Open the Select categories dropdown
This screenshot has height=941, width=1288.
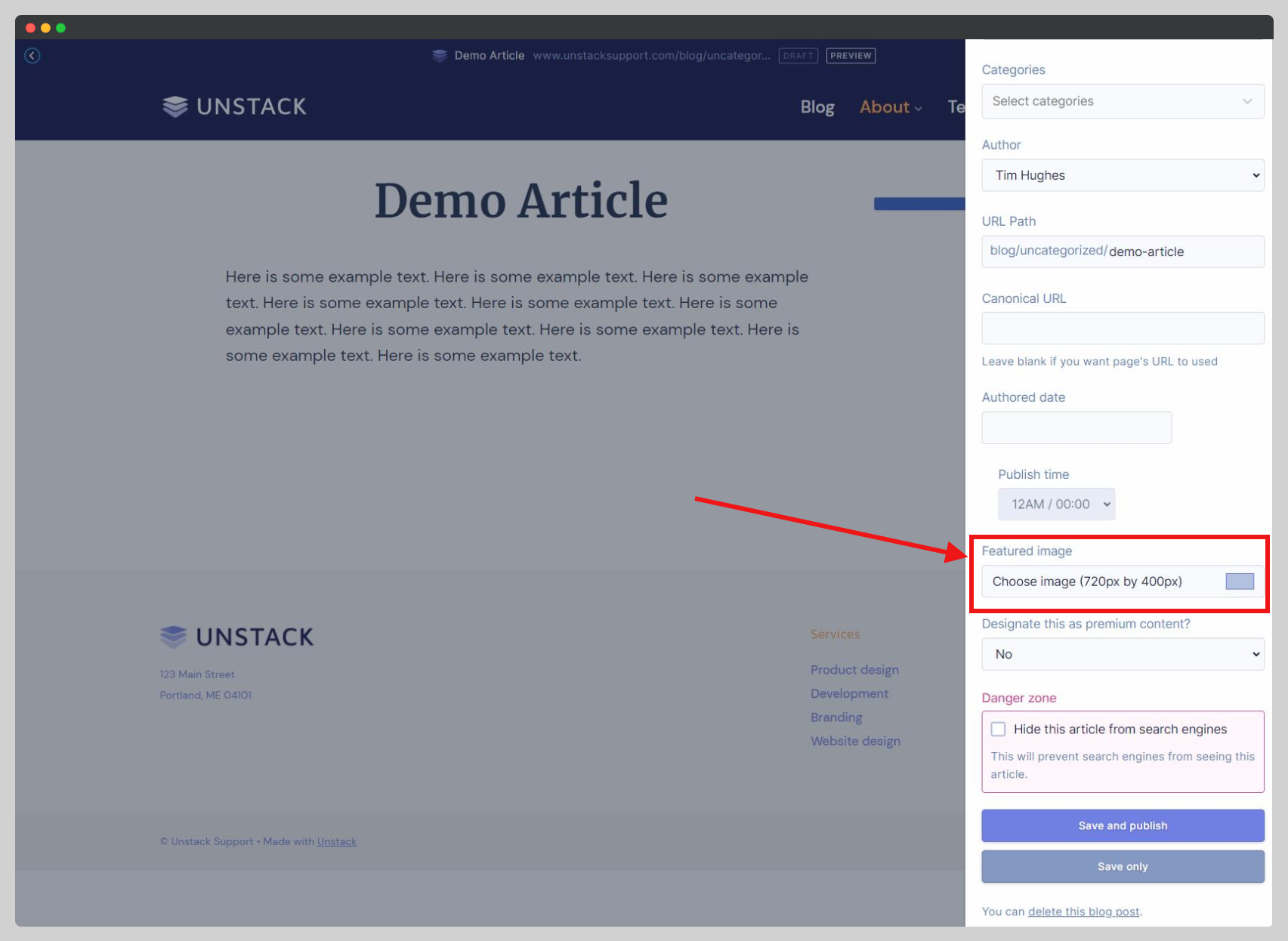point(1122,101)
